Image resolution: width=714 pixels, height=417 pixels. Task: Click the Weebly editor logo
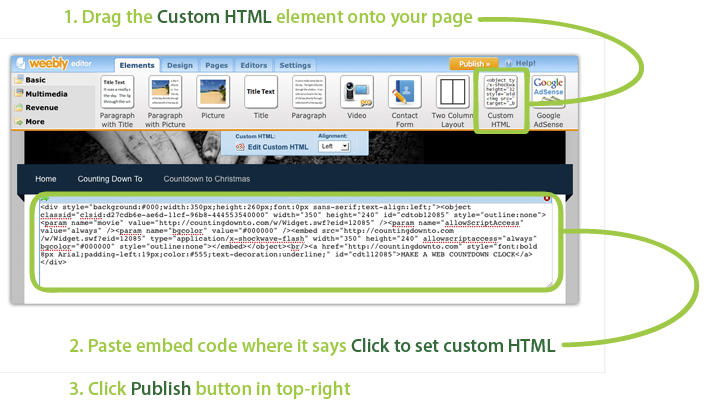coord(54,63)
